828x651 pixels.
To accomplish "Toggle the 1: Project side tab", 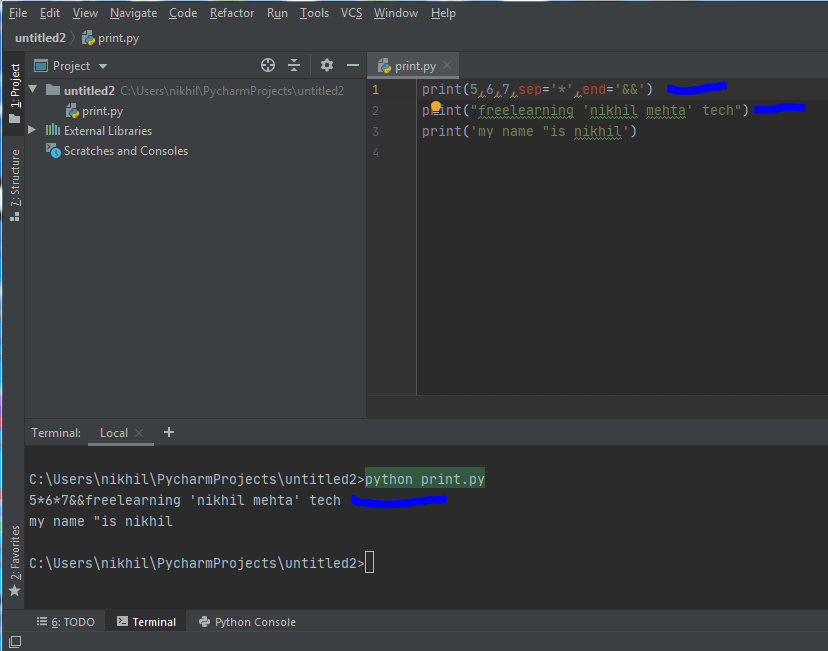I will coord(15,93).
